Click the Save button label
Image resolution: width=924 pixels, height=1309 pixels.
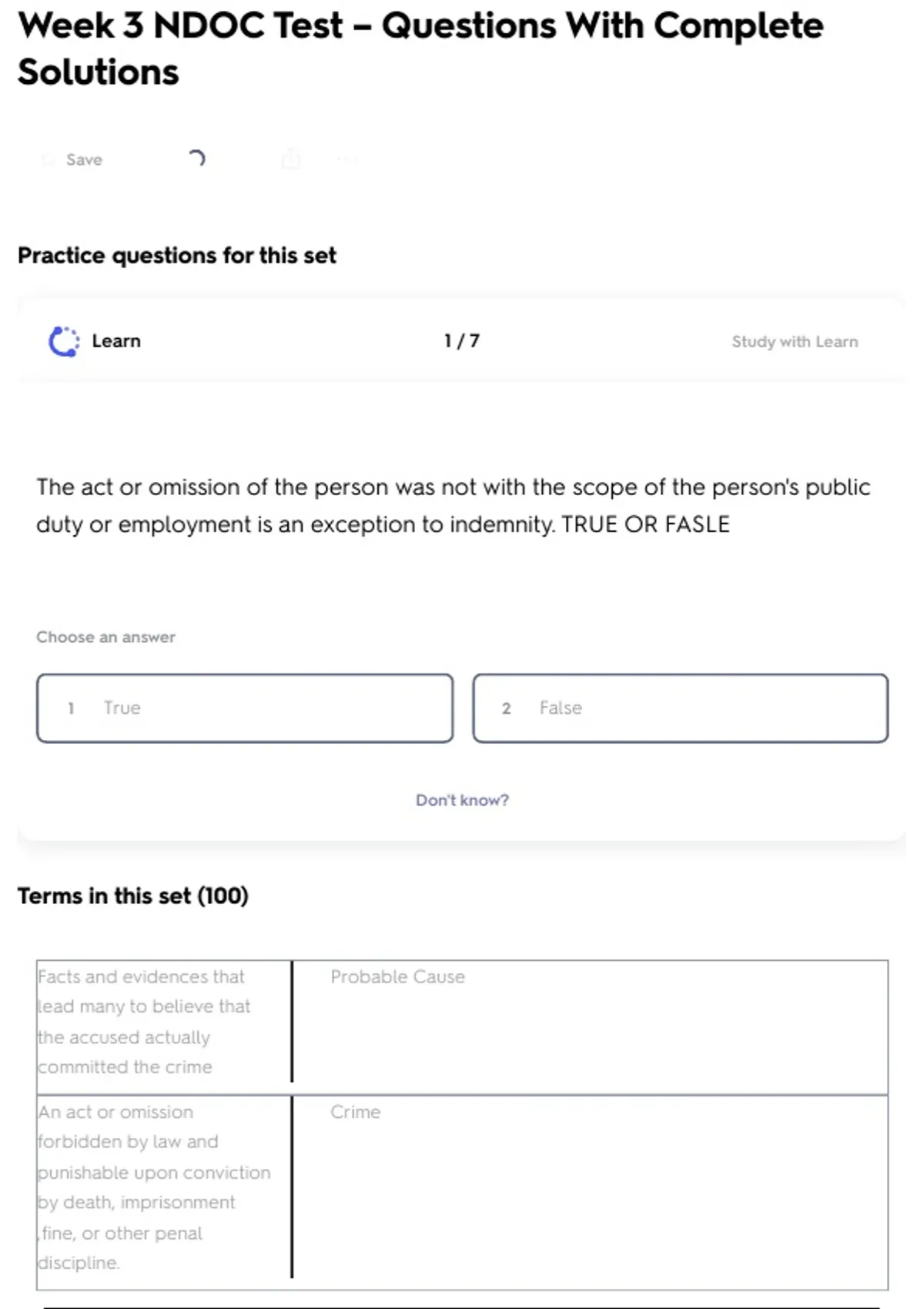[84, 159]
